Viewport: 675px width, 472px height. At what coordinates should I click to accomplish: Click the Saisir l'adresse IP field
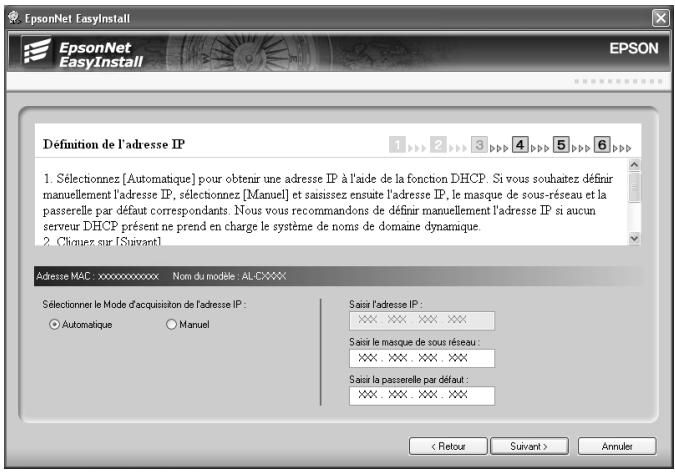pos(422,320)
